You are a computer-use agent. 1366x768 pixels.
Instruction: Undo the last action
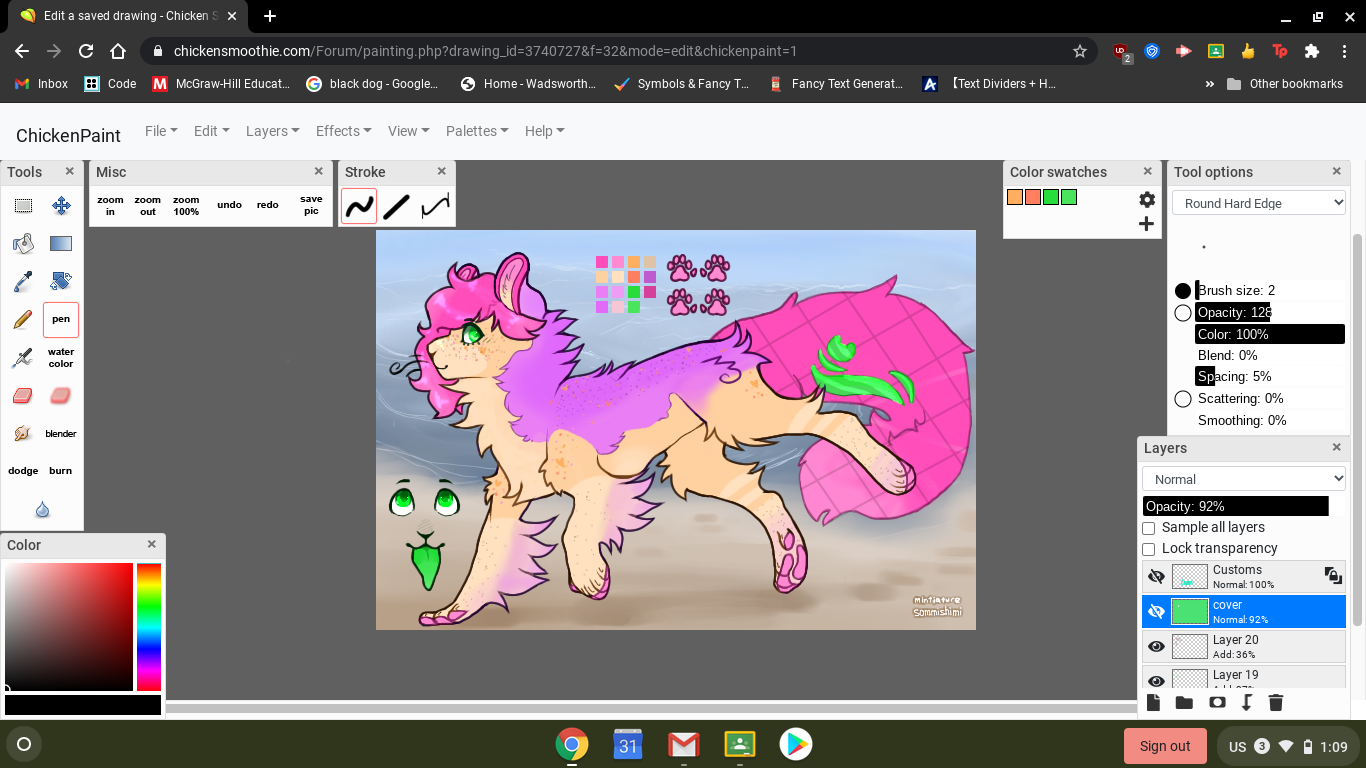(229, 205)
